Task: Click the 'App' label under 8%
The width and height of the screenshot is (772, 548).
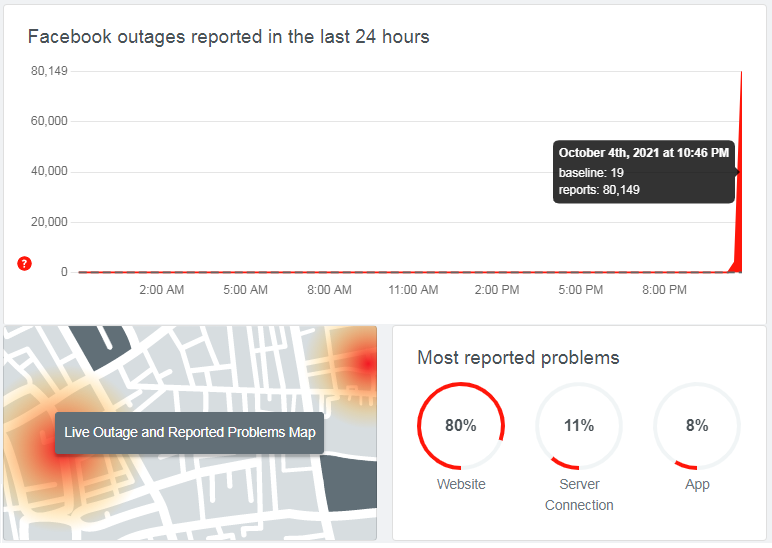Action: click(x=697, y=484)
